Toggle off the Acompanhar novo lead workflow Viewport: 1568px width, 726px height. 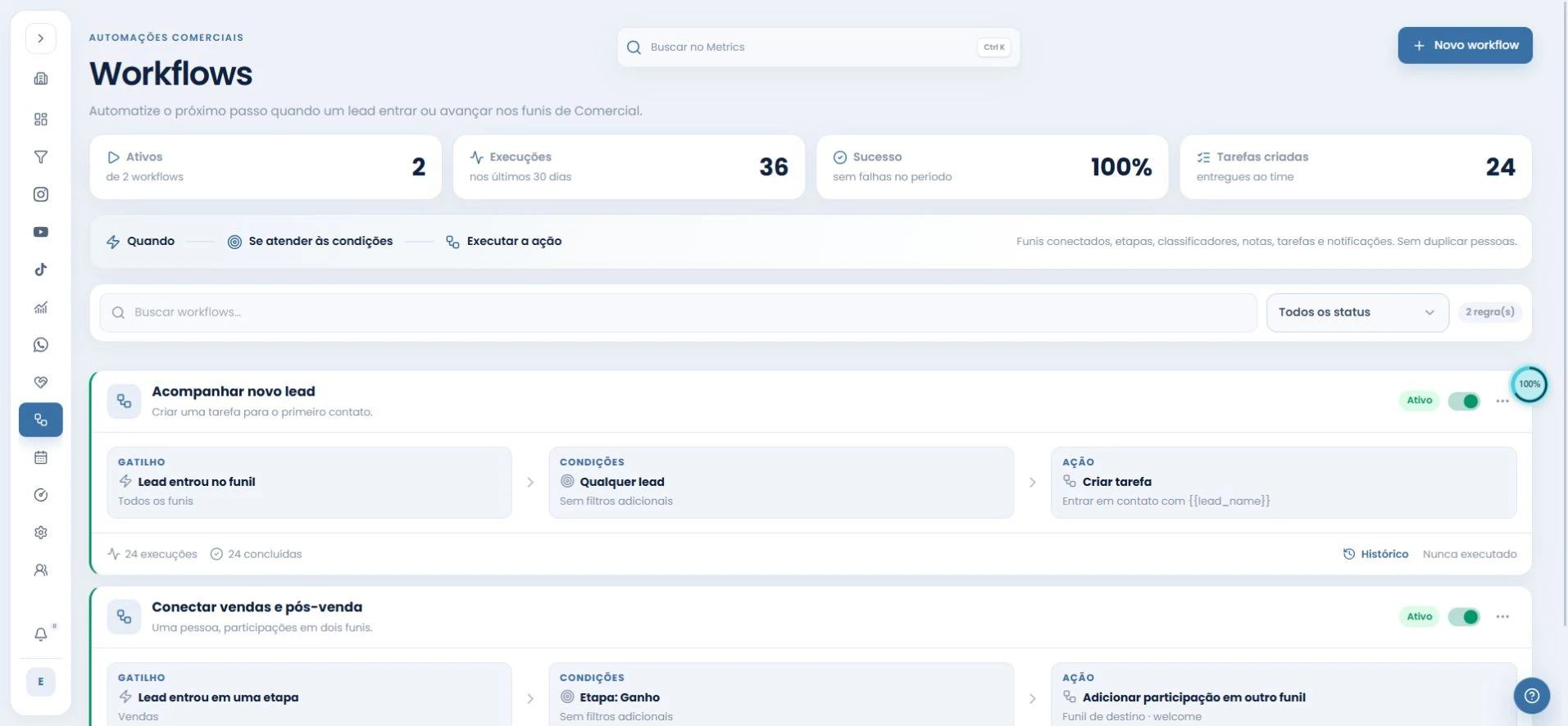[1464, 401]
